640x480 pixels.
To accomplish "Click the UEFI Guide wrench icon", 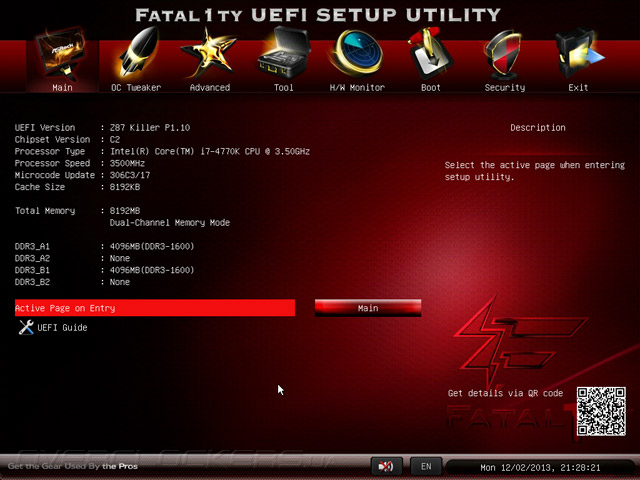I will tap(26, 327).
